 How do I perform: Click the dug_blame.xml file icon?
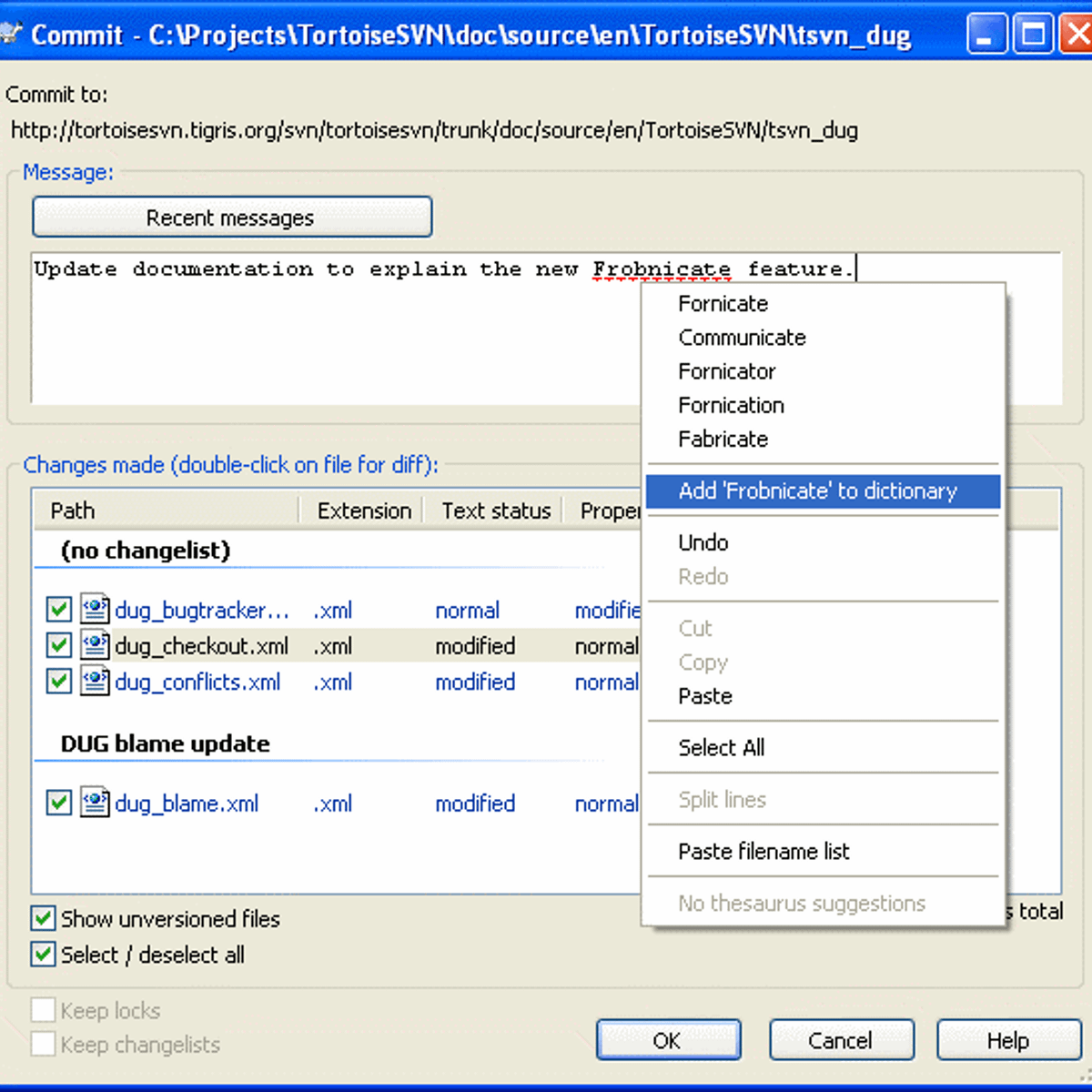(x=95, y=804)
